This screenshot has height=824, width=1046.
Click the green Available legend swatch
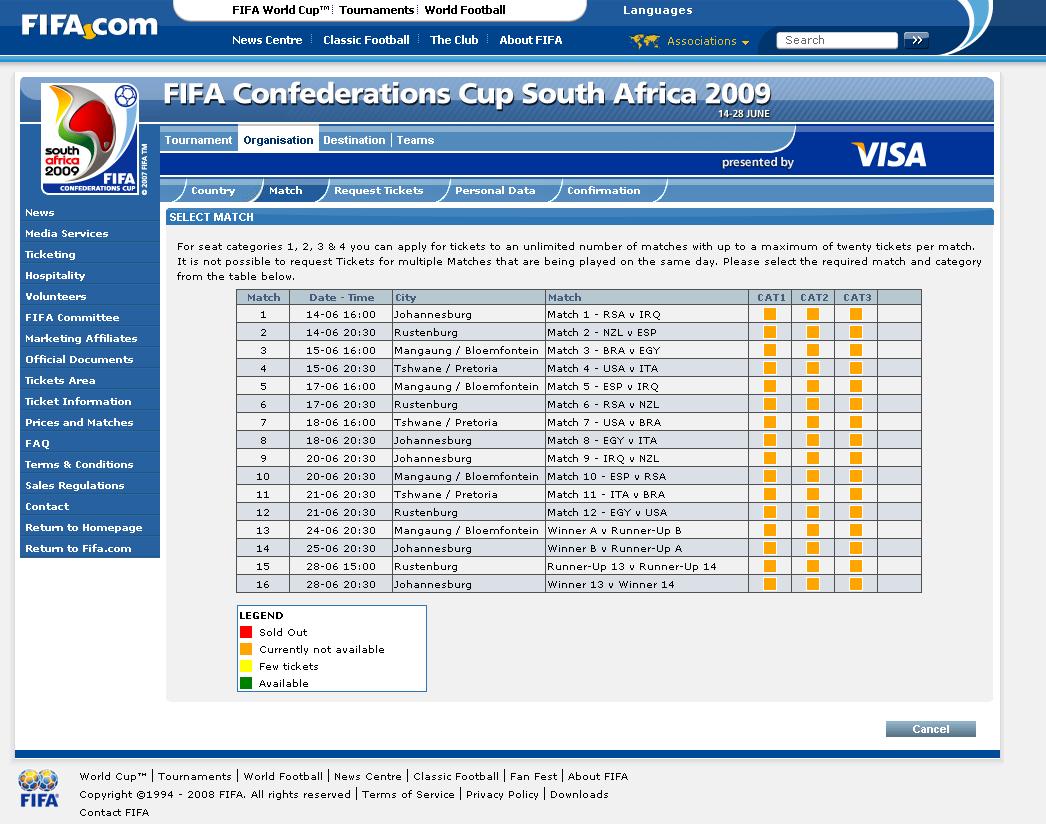(246, 683)
